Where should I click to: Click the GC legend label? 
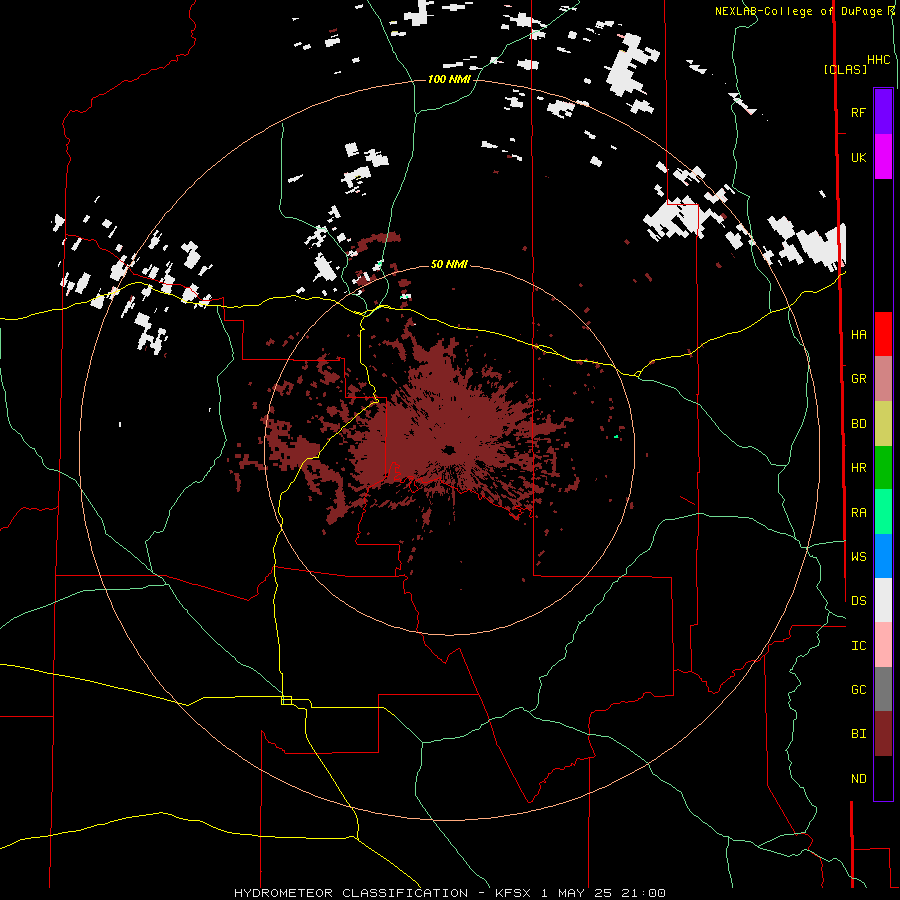coord(858,690)
